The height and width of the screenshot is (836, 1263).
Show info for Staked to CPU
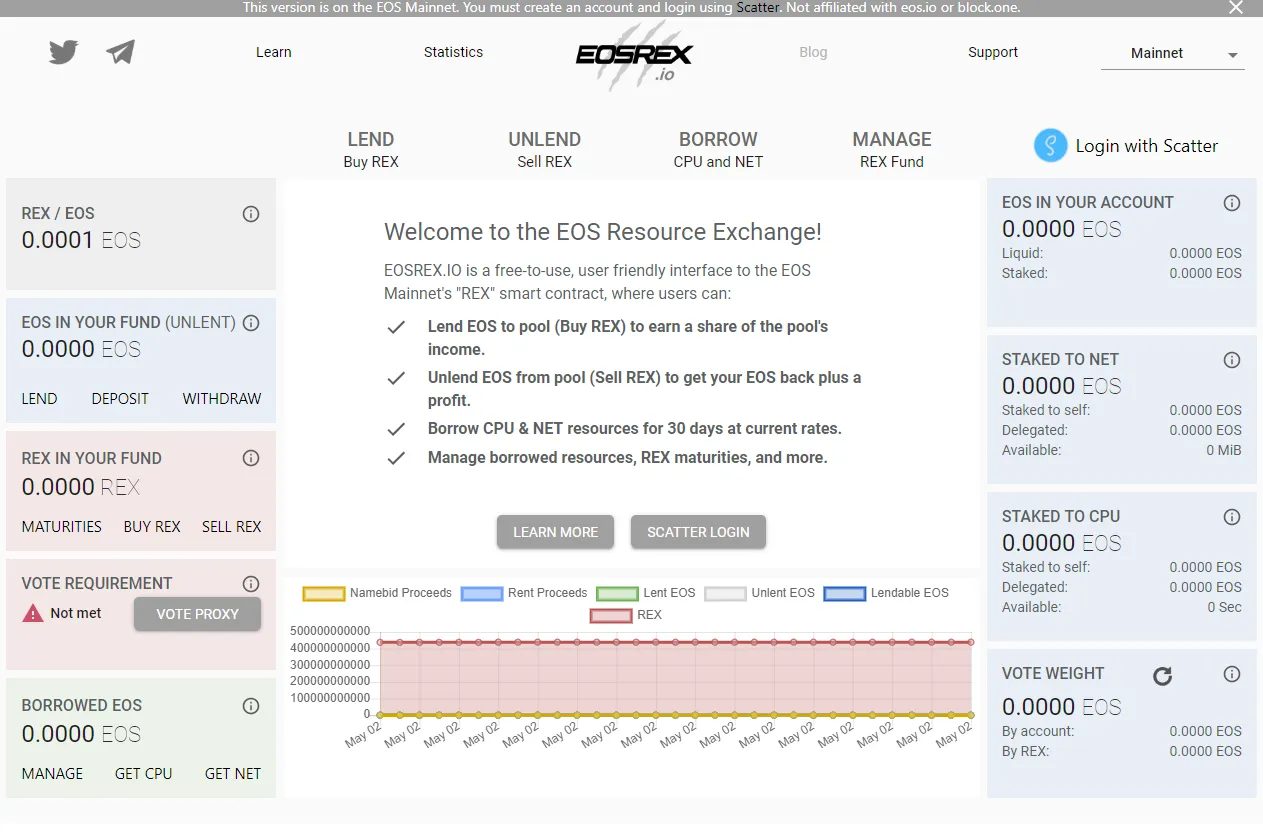1232,517
